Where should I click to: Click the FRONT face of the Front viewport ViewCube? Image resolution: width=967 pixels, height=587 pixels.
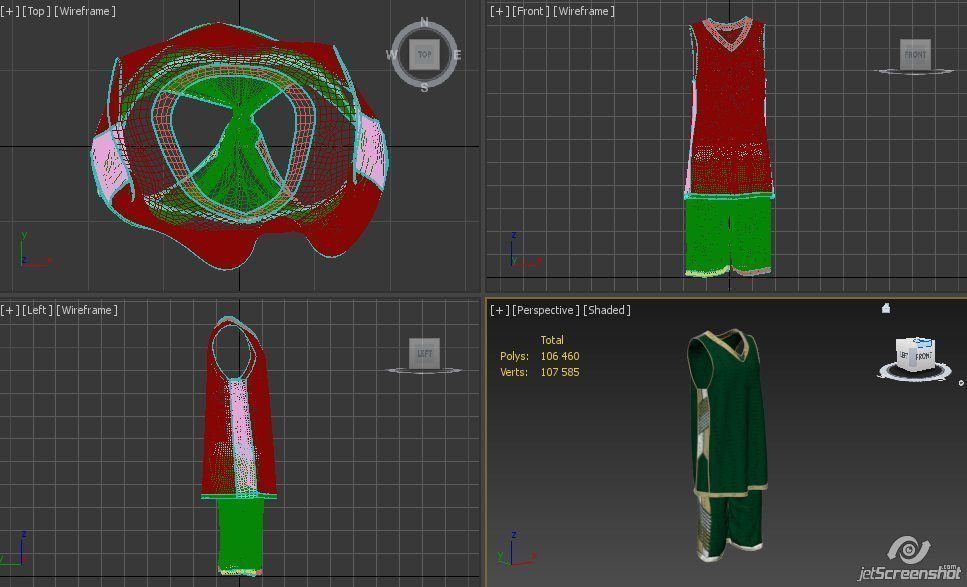[x=915, y=54]
